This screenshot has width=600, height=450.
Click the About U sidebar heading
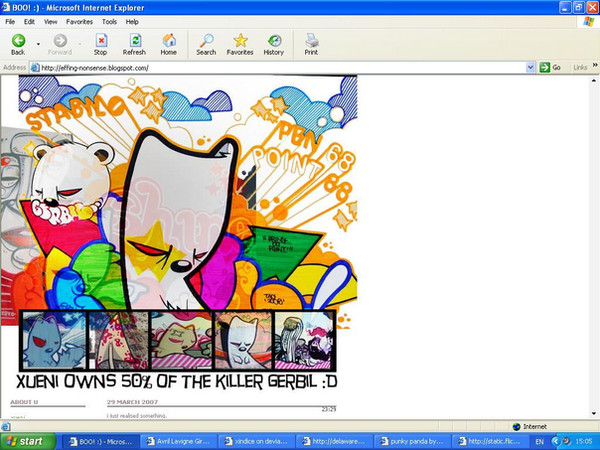point(24,402)
